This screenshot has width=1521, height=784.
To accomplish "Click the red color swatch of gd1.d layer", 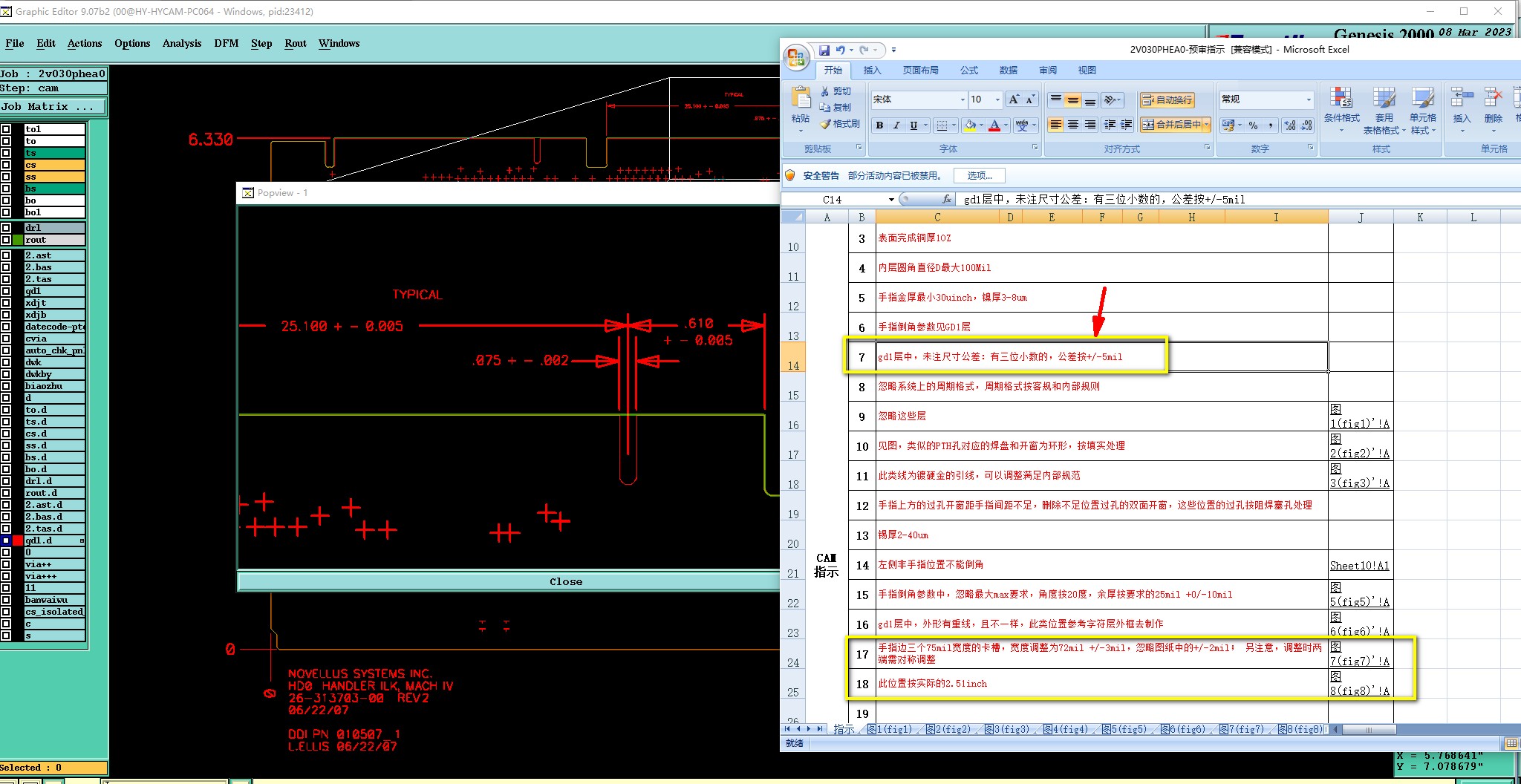I will (x=18, y=540).
